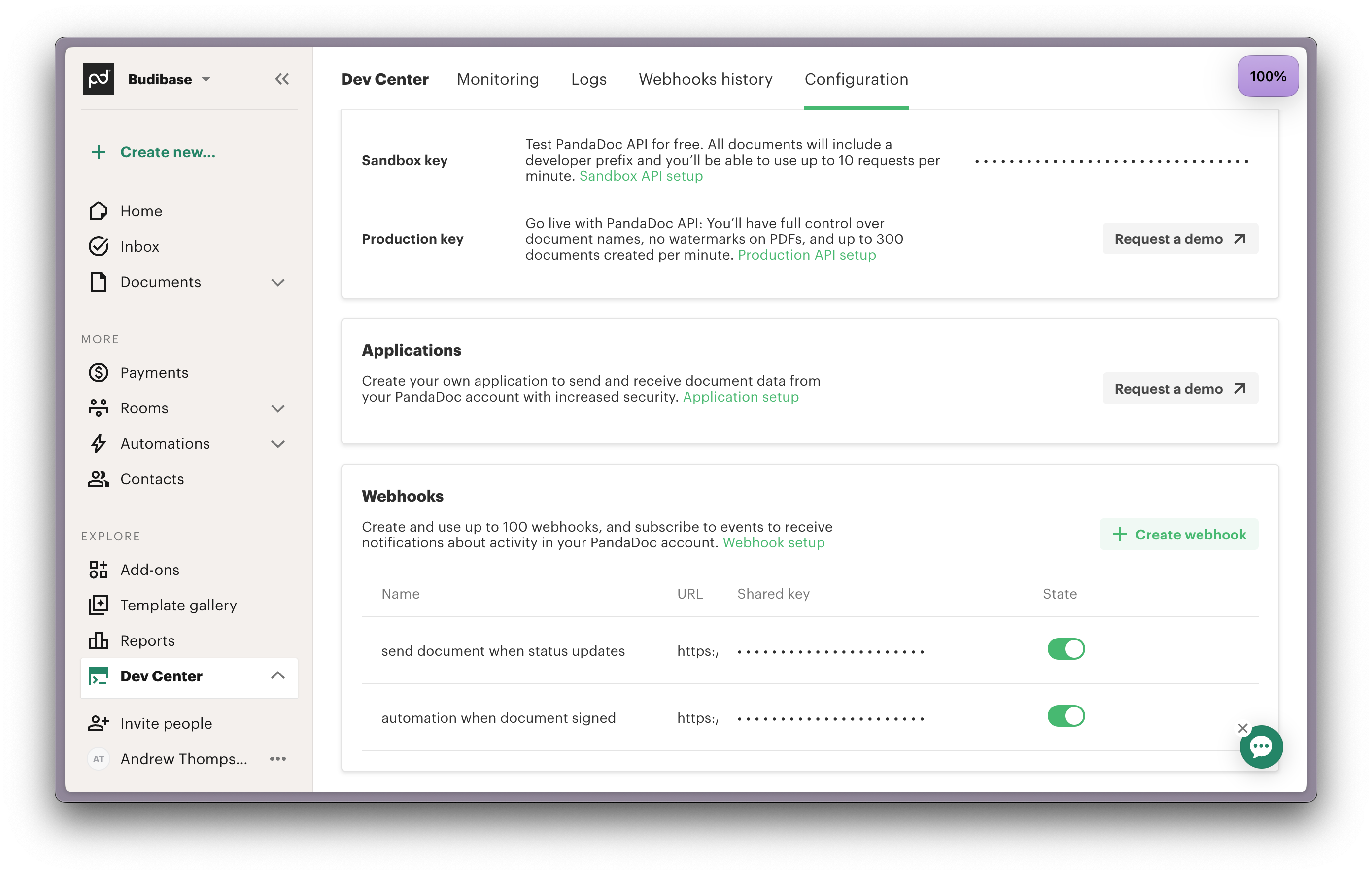Open the Inbox icon in sidebar
The width and height of the screenshot is (1372, 875).
pos(99,246)
